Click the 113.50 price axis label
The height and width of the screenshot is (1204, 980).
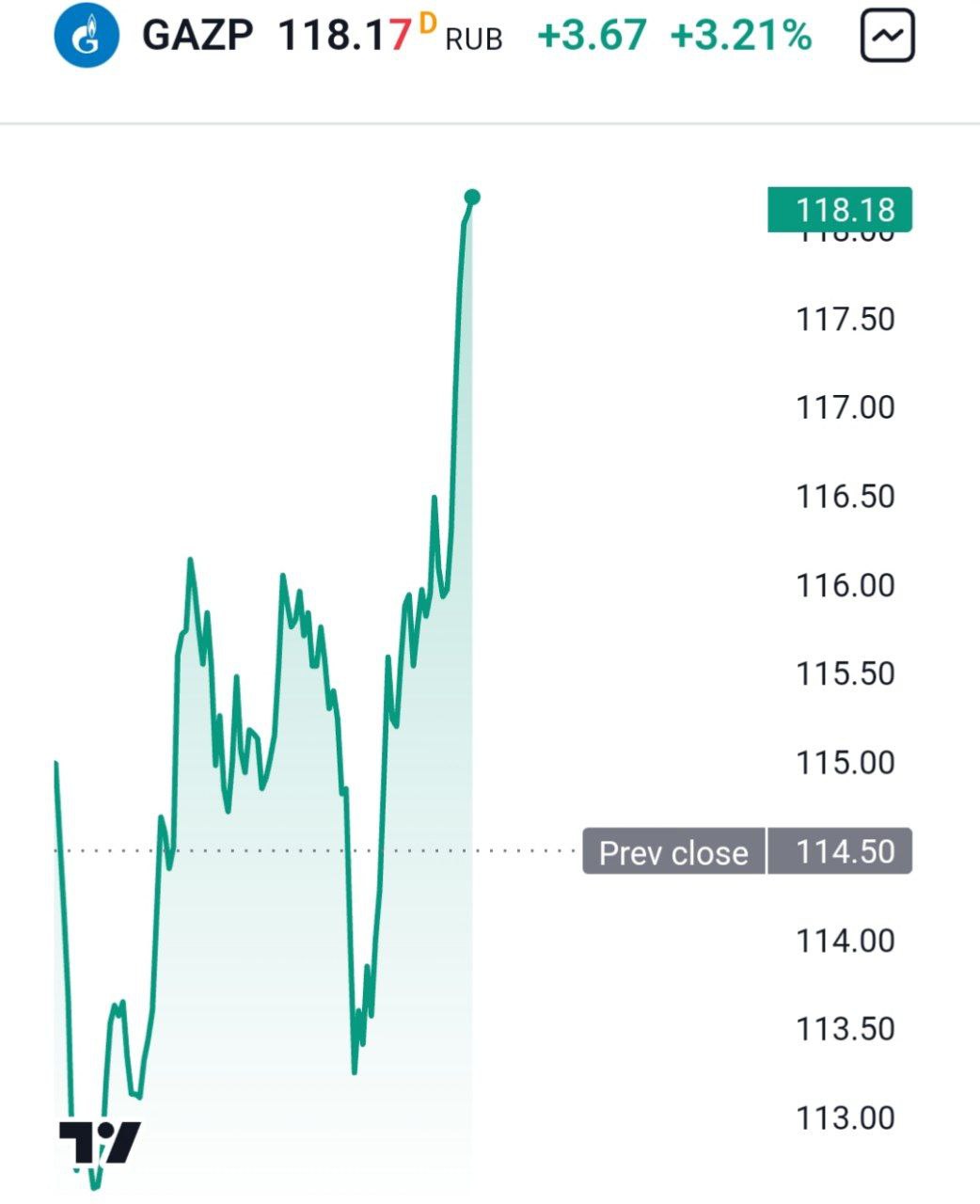click(846, 1028)
